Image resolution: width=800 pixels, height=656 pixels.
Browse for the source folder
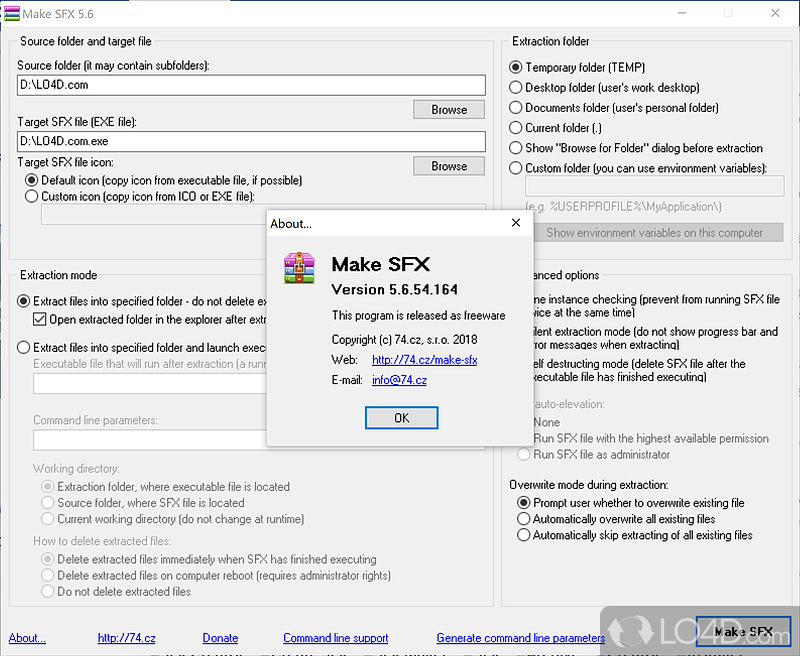click(449, 110)
